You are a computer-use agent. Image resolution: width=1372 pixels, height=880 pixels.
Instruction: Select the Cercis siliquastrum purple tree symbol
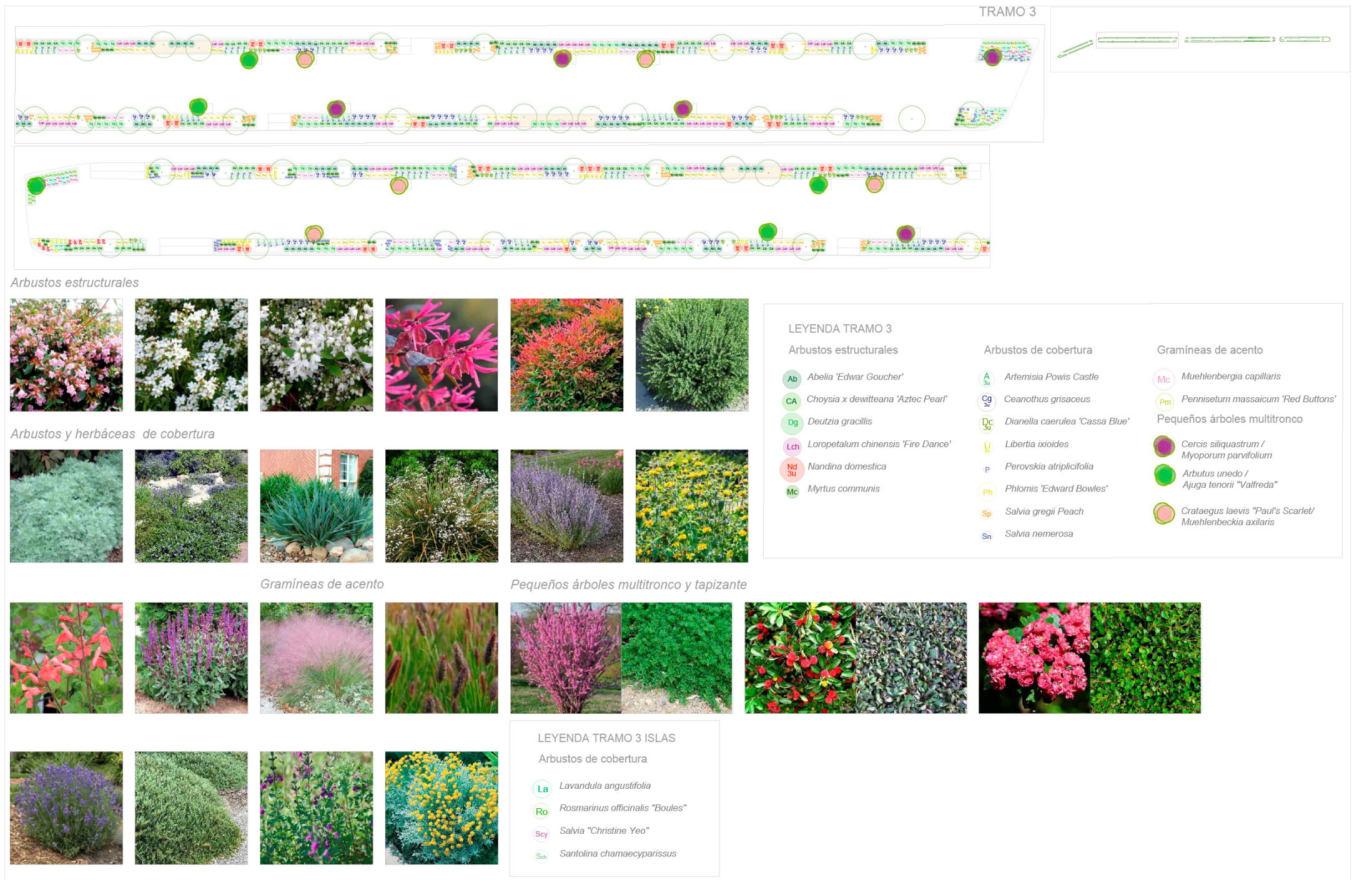pos(1164,447)
